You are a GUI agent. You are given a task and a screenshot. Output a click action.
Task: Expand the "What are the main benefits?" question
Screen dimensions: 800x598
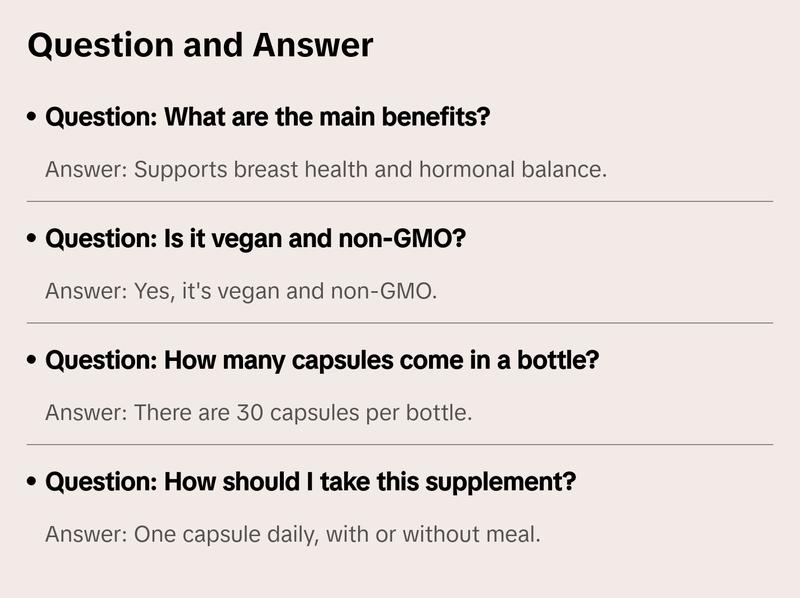click(x=268, y=118)
